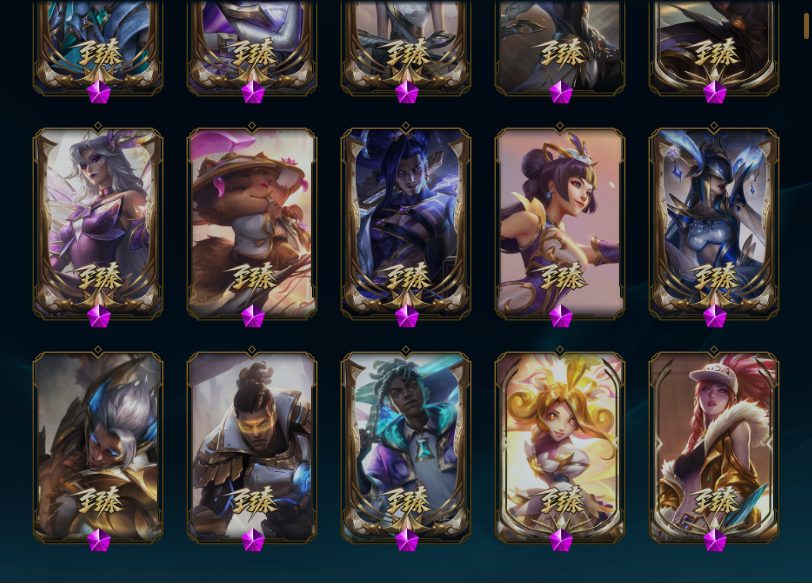Click purple gem under gray-haired warrior card
Image resolution: width=812 pixels, height=584 pixels.
point(99,540)
